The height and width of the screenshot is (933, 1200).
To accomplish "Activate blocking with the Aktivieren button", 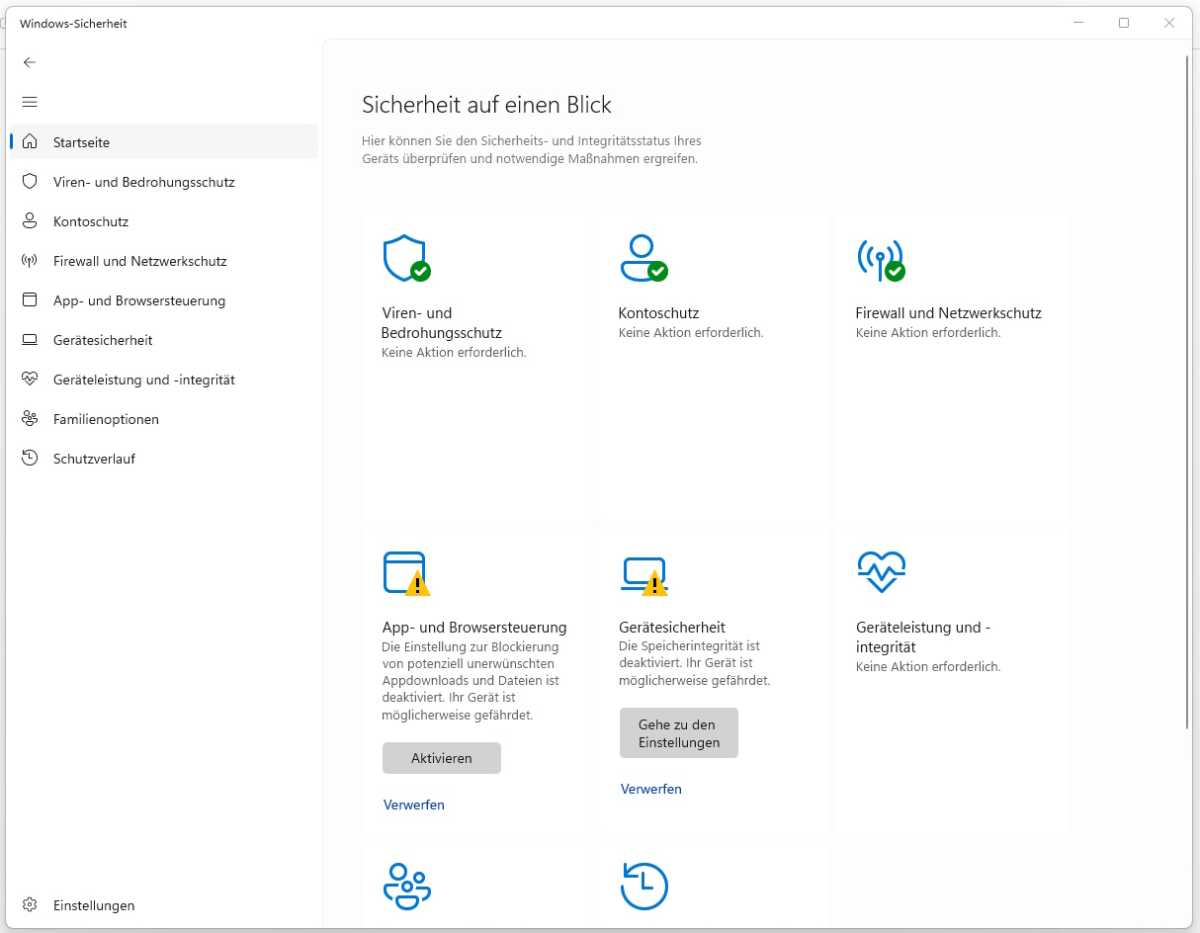I will [441, 757].
